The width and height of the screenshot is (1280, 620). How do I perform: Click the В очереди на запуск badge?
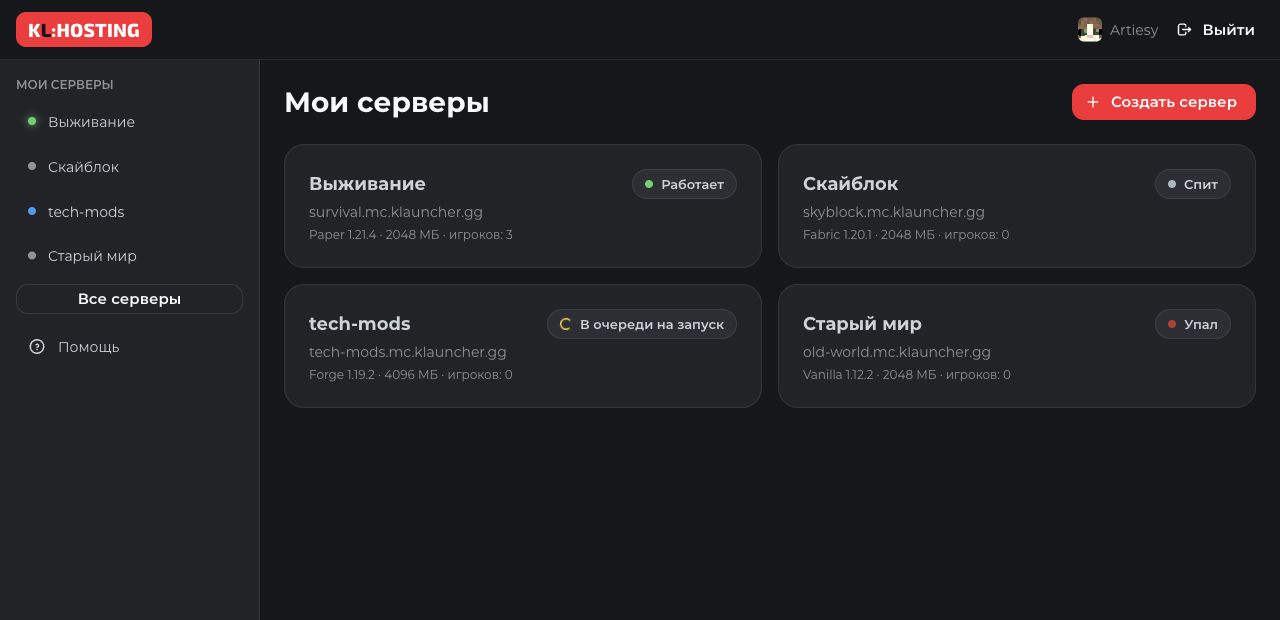[x=642, y=324]
